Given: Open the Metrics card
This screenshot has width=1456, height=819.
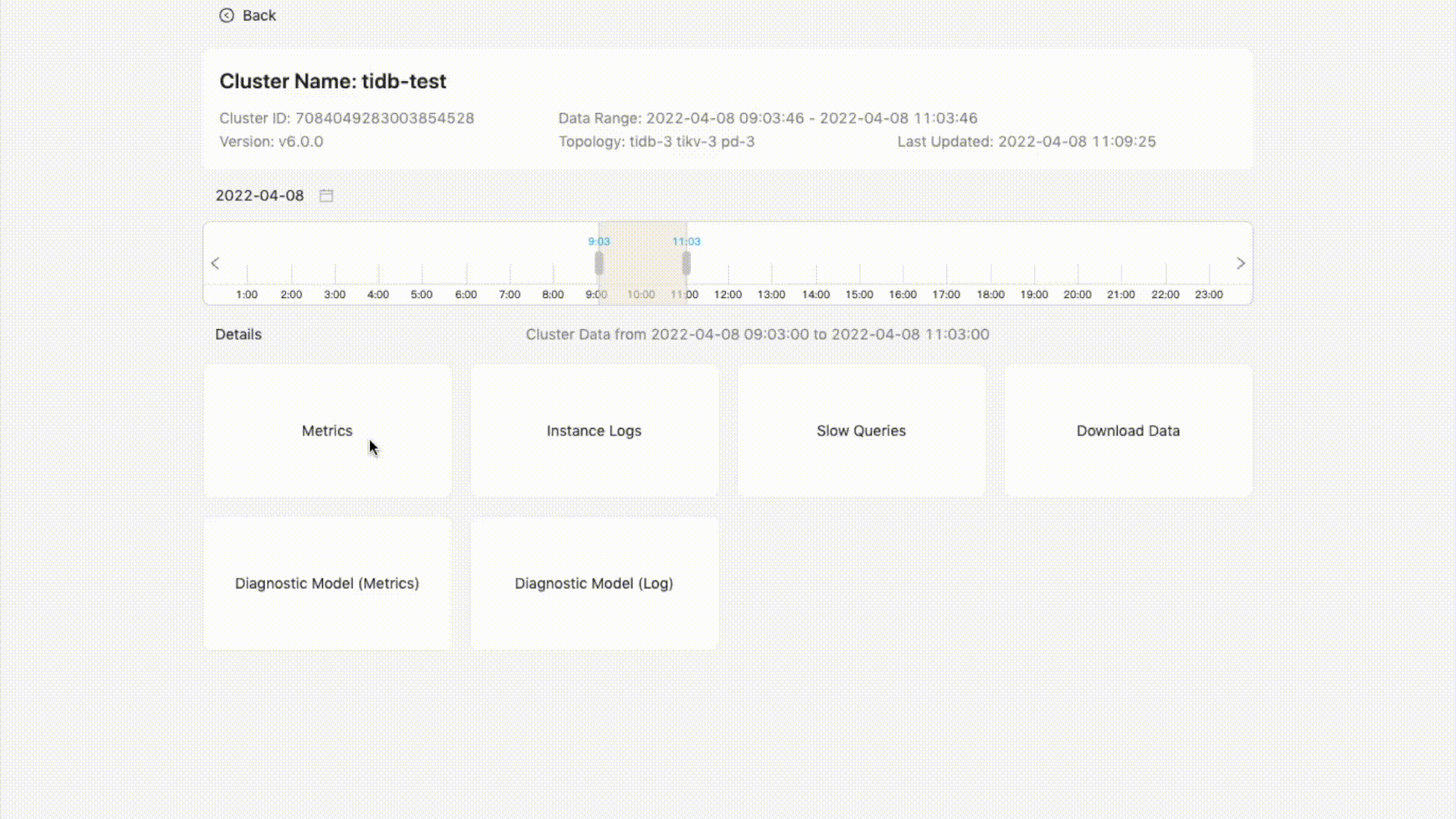Looking at the screenshot, I should coord(327,431).
